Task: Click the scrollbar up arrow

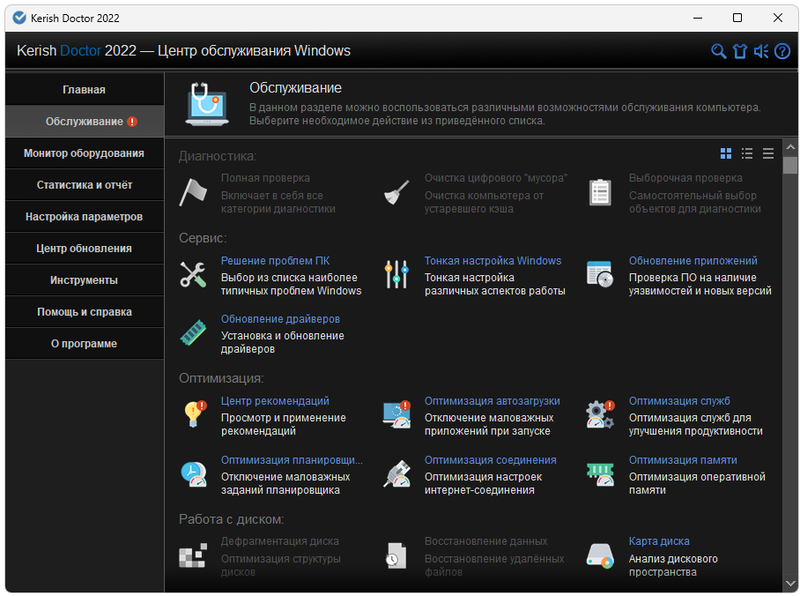Action: click(x=790, y=147)
